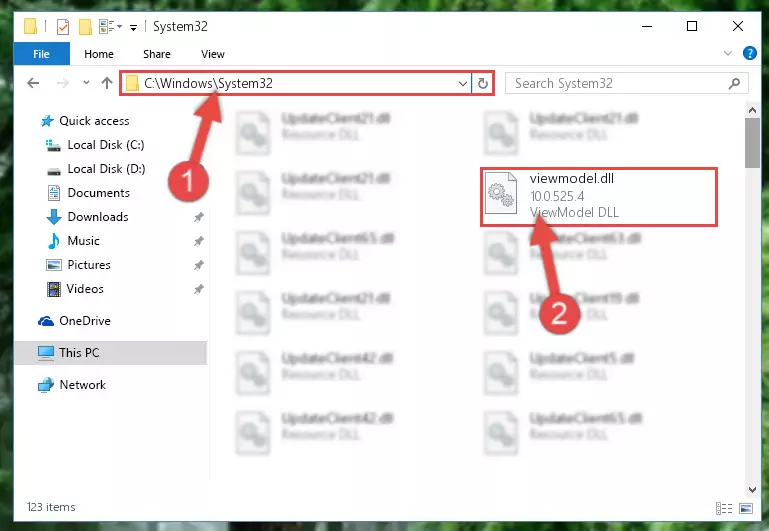Click the Properties quick access toolbar icon
This screenshot has width=769, height=531.
click(63, 27)
